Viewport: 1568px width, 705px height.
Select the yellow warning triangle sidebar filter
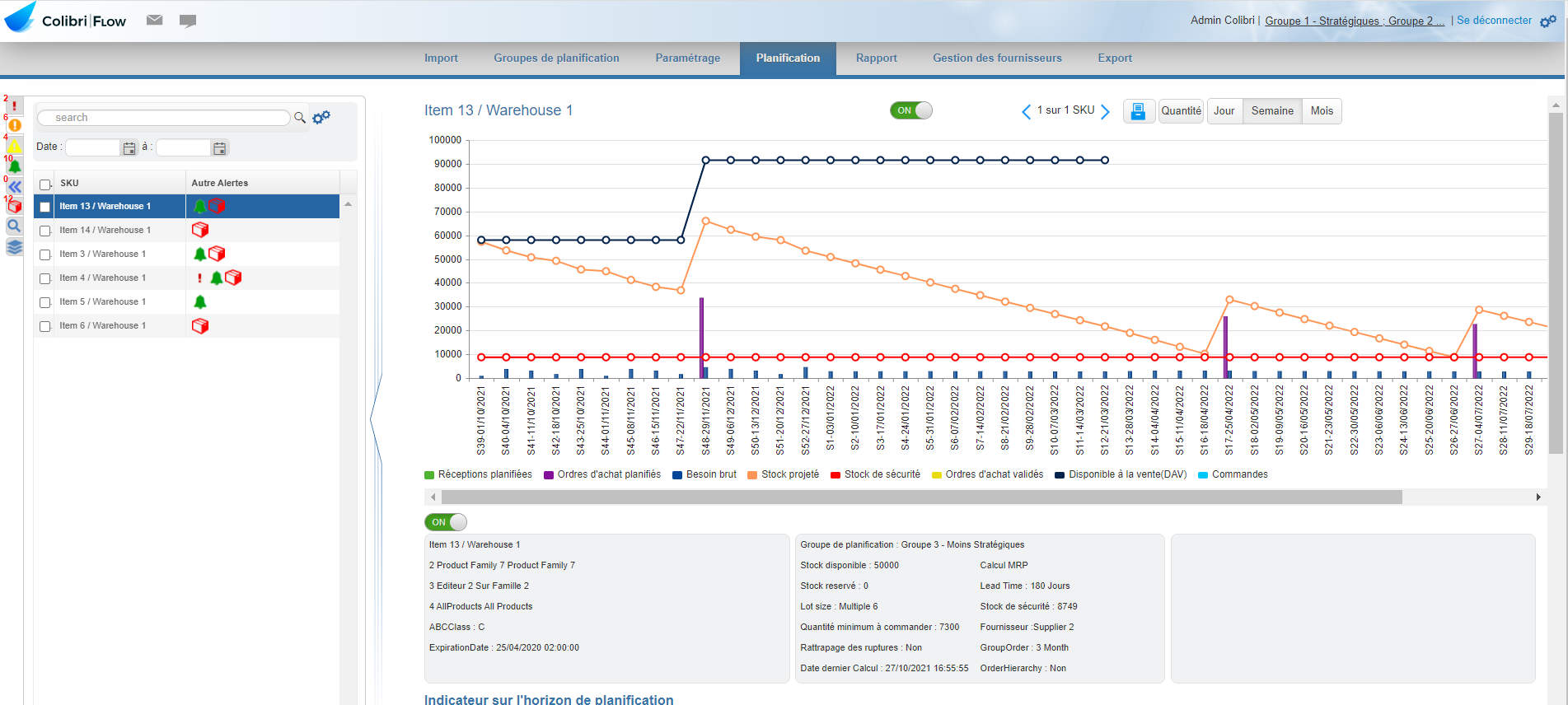(15, 146)
